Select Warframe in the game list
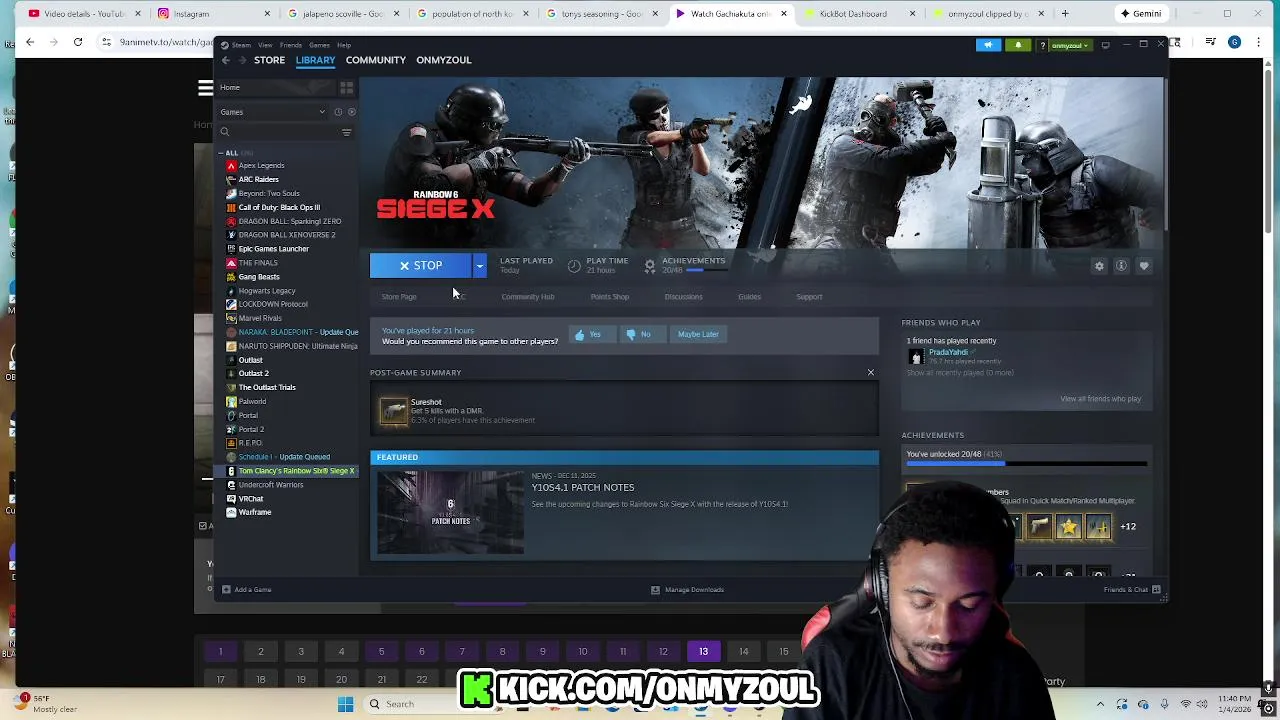Image resolution: width=1280 pixels, height=720 pixels. [254, 512]
